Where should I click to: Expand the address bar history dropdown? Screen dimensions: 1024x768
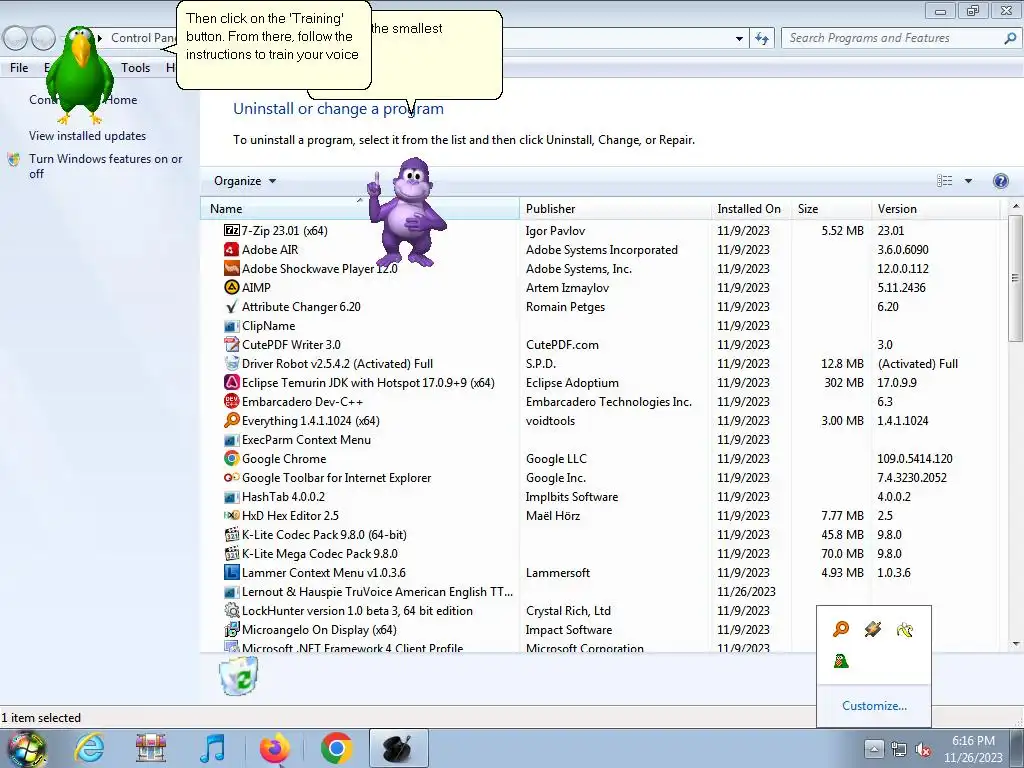pos(739,39)
